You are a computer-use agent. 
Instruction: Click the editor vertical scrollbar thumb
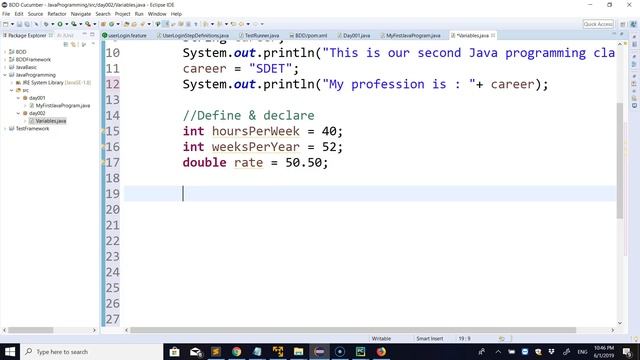(620, 160)
